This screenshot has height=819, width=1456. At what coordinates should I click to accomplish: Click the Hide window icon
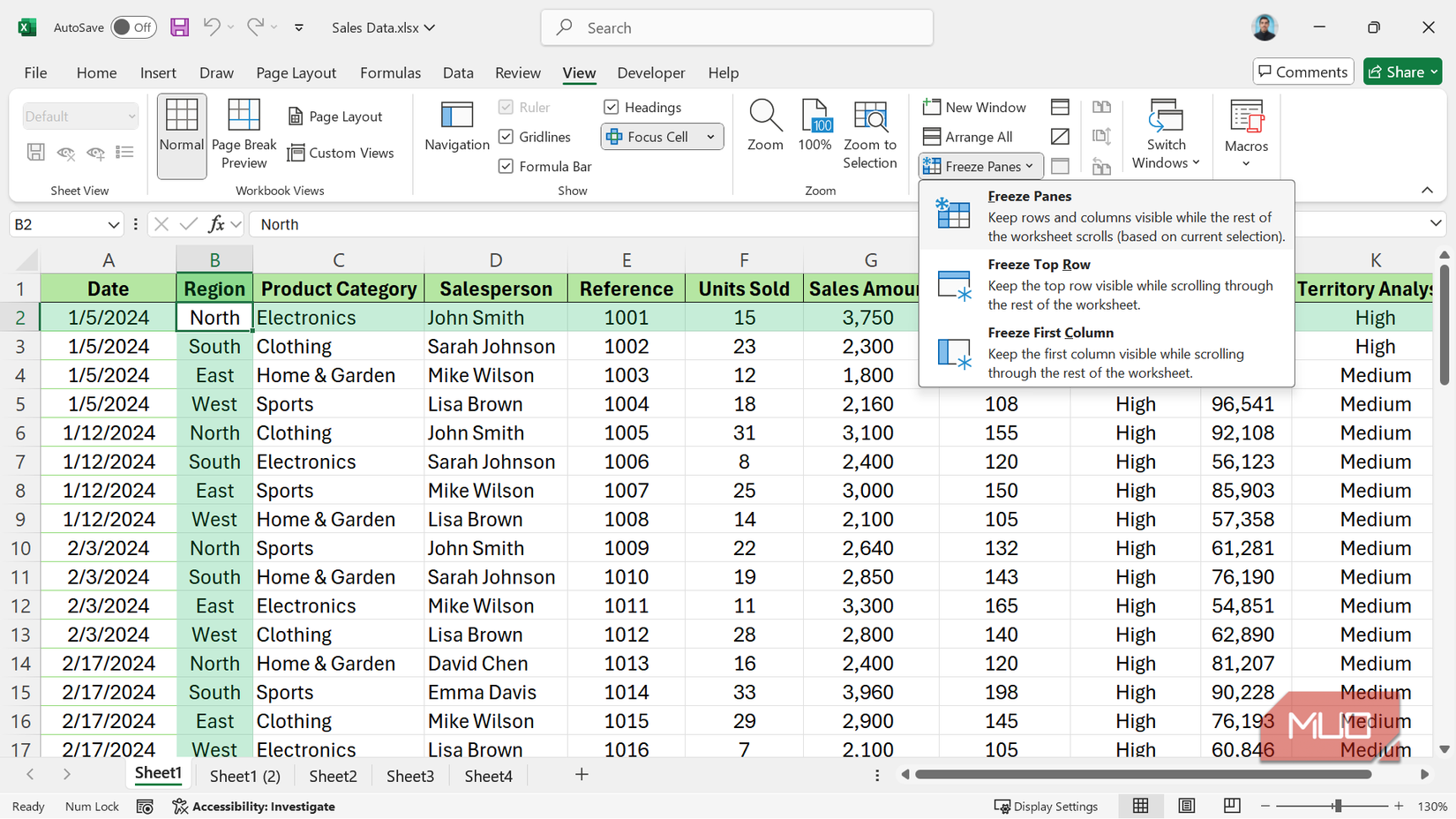click(x=1061, y=137)
